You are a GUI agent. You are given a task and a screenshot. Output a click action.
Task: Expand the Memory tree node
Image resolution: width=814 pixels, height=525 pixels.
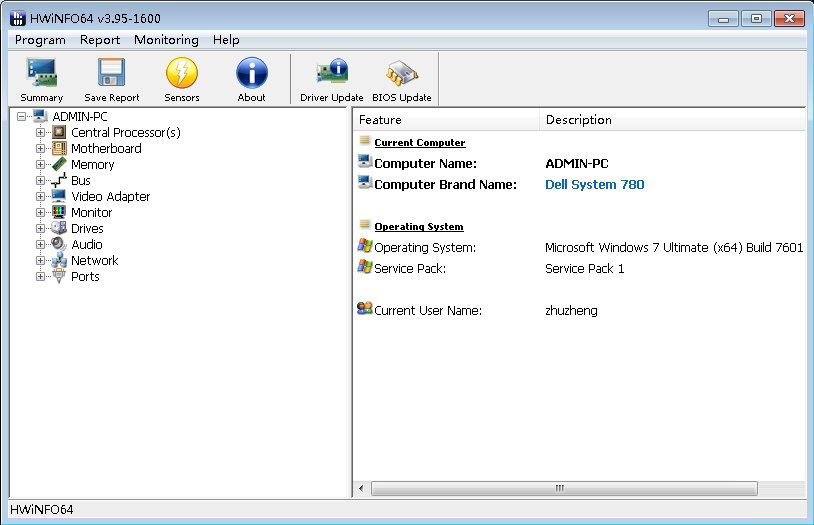[x=41, y=164]
